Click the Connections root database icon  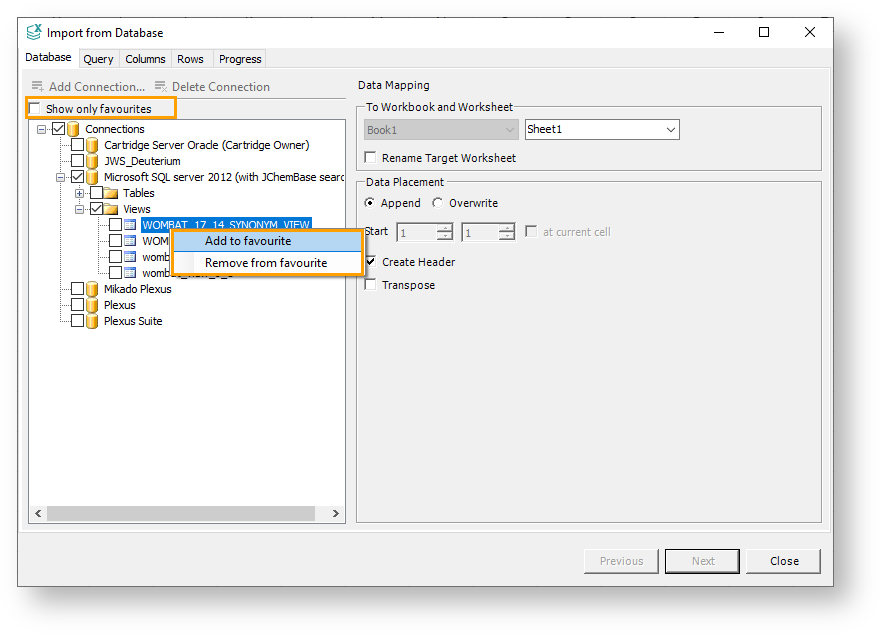(x=73, y=129)
